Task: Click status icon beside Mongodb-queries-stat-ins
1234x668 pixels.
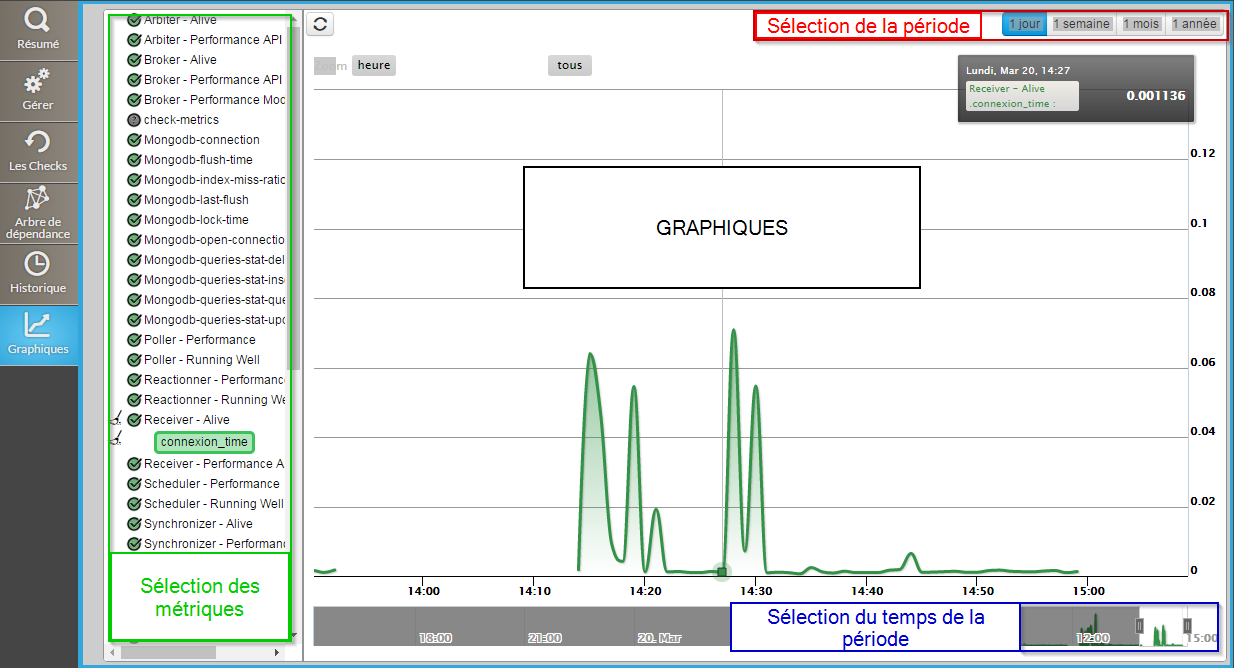Action: 134,280
